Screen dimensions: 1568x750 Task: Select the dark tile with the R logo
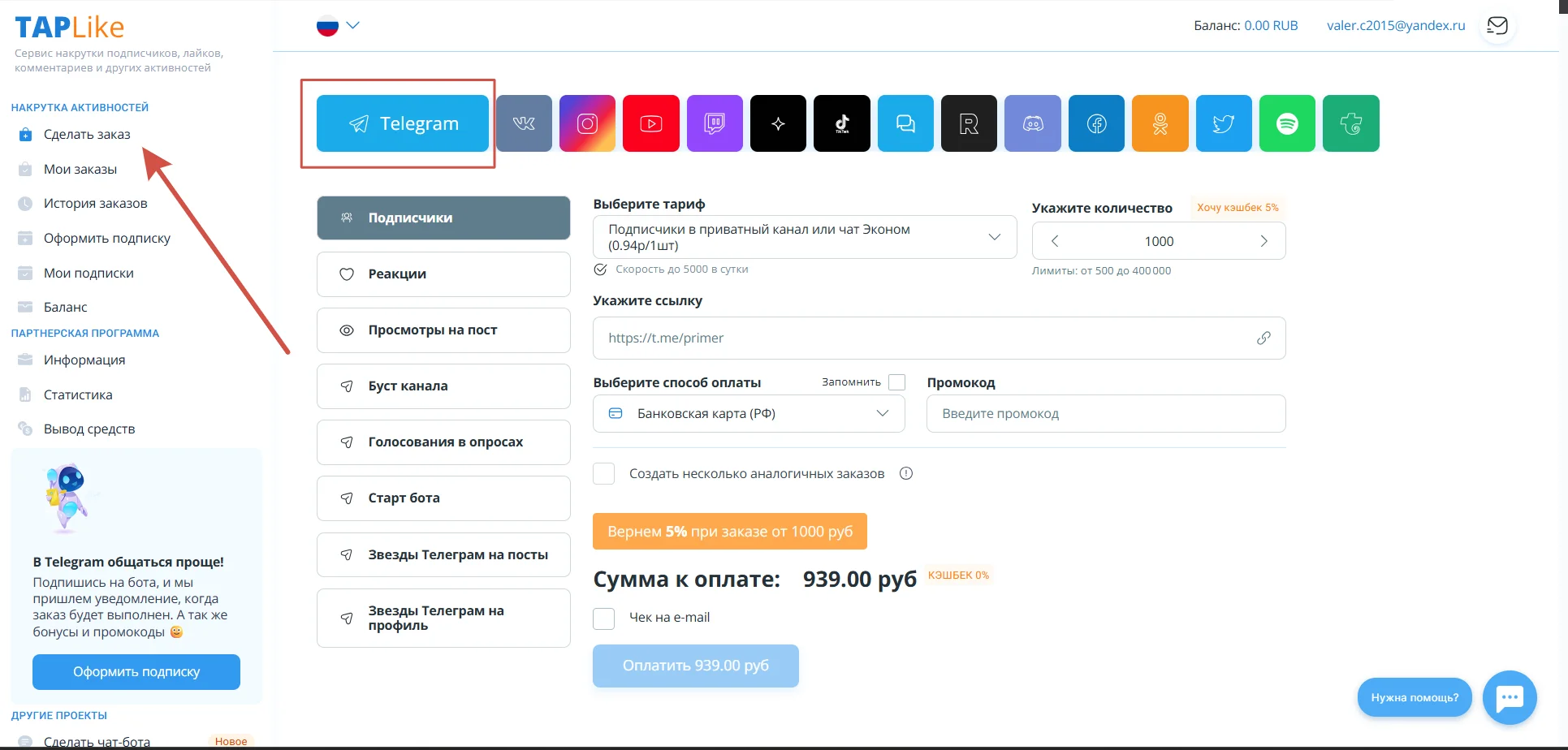click(x=969, y=123)
